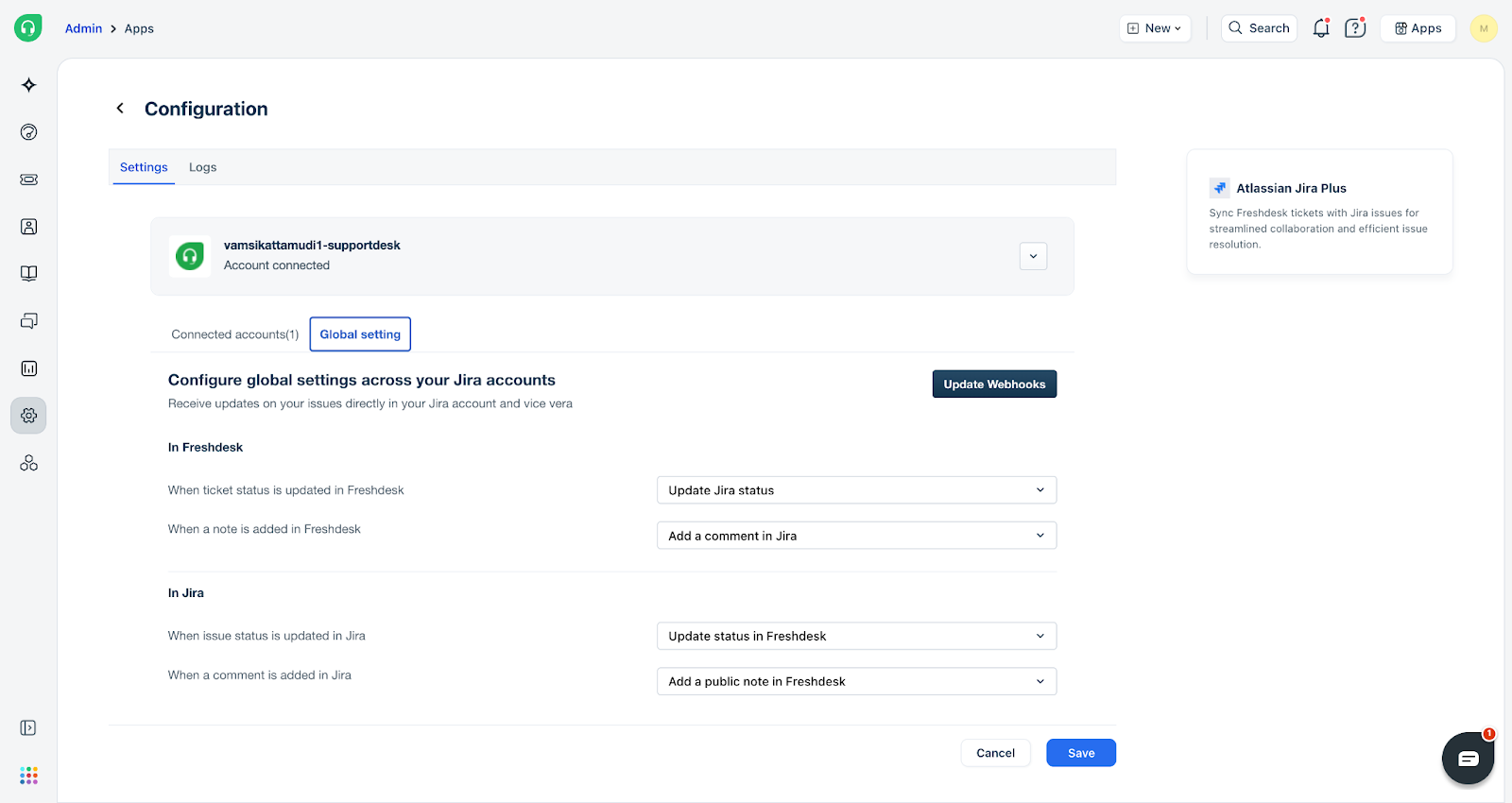Expand the vamsikattamudi1-supportdesk account card
Image resolution: width=1512 pixels, height=803 pixels.
pyautogui.click(x=1033, y=256)
